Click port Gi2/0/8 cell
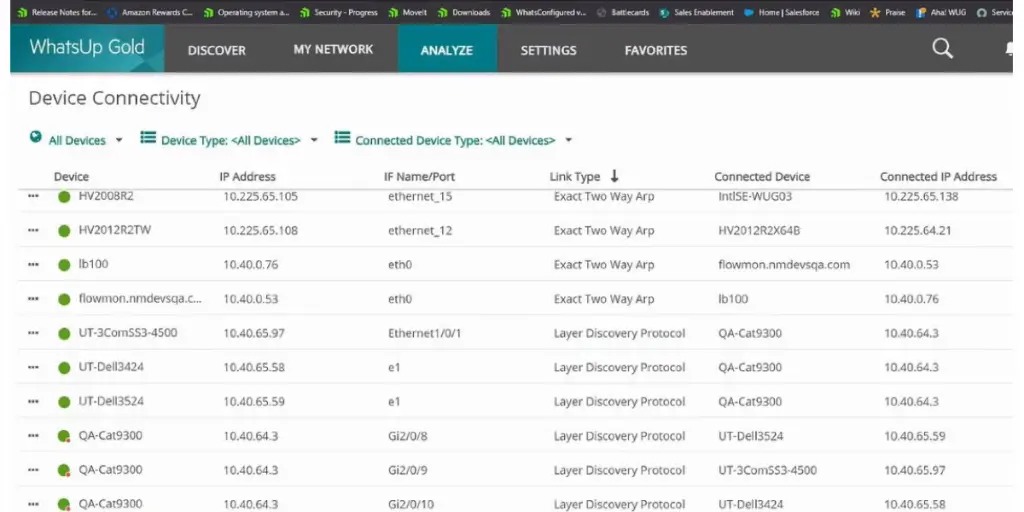Viewport: 1024px width, 512px height. coord(408,436)
